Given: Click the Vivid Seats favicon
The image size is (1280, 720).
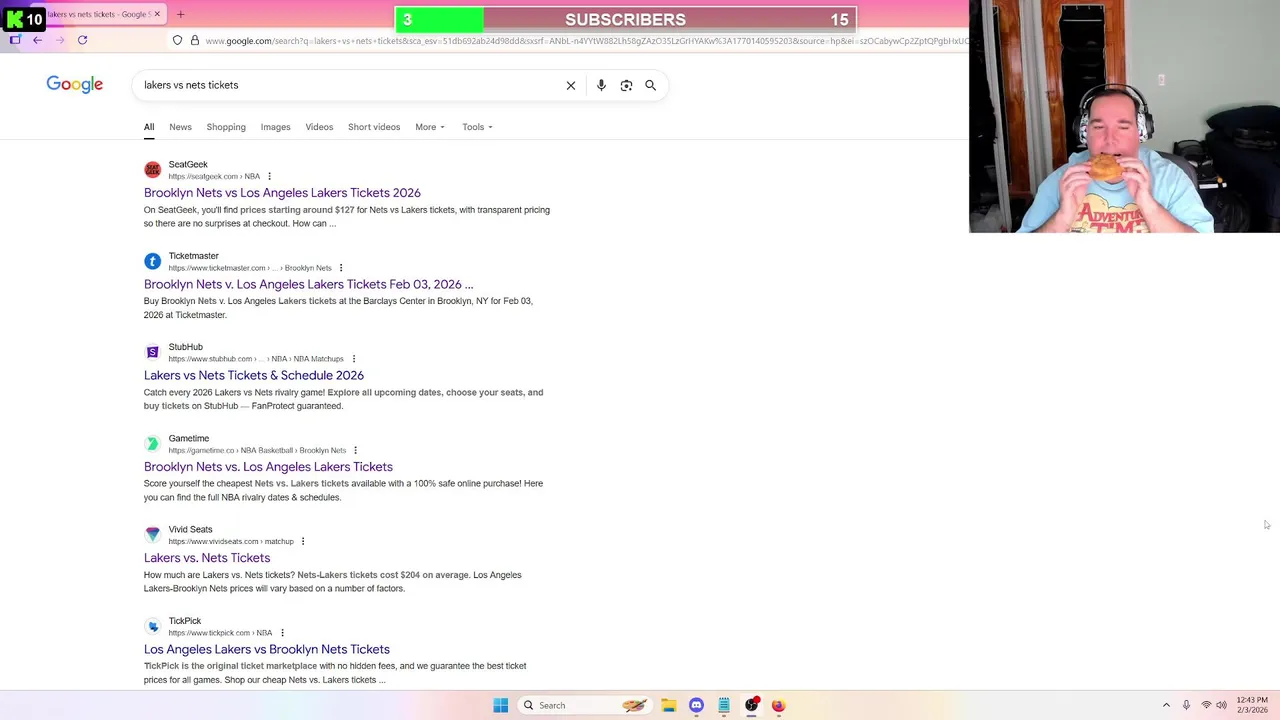Looking at the screenshot, I should (x=152, y=535).
